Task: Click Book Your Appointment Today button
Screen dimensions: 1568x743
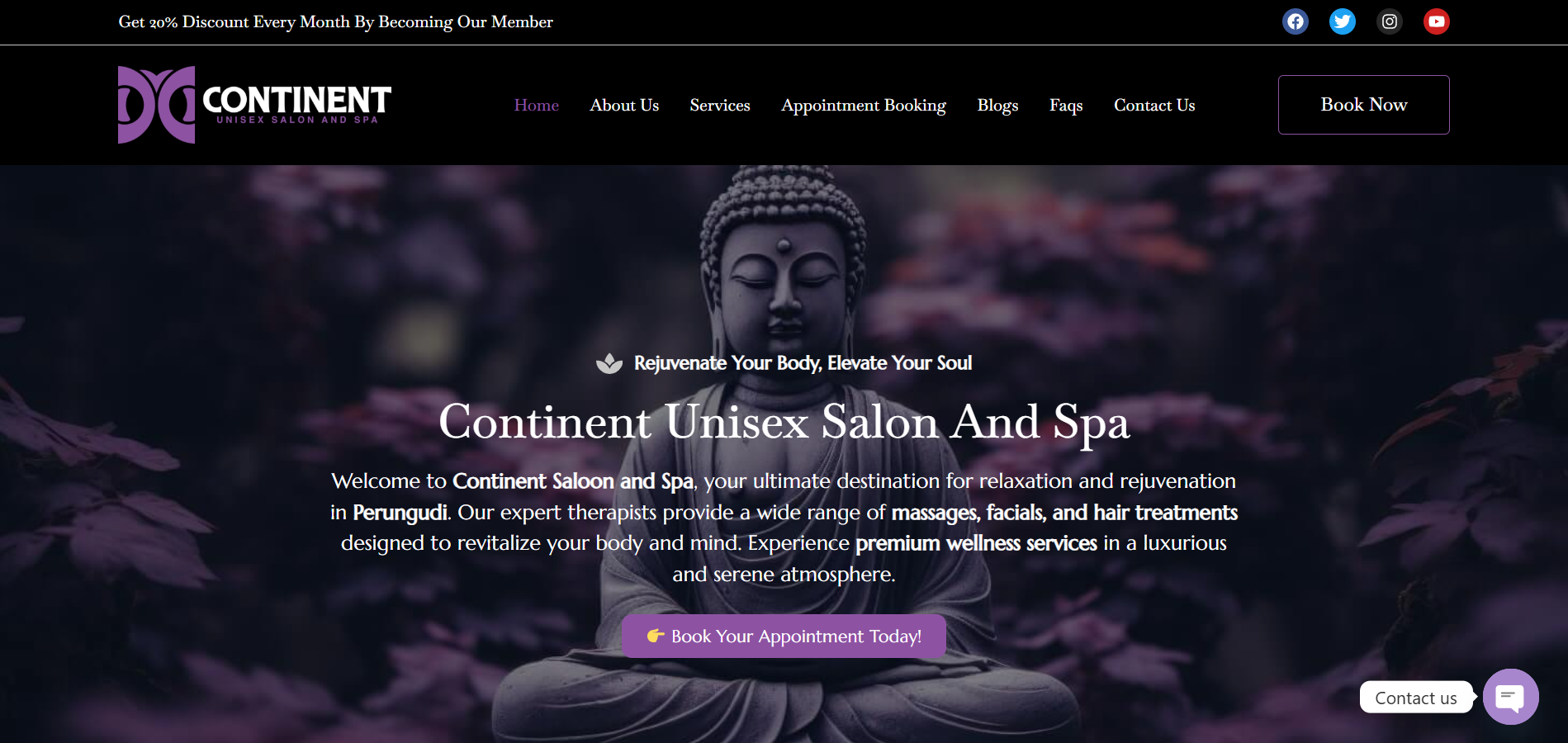Action: [x=784, y=636]
